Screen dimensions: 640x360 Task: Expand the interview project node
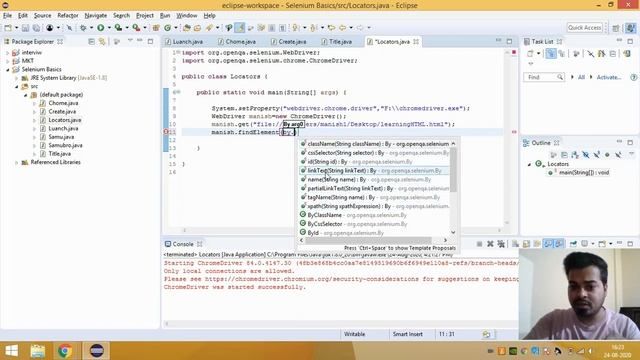pos(7,53)
